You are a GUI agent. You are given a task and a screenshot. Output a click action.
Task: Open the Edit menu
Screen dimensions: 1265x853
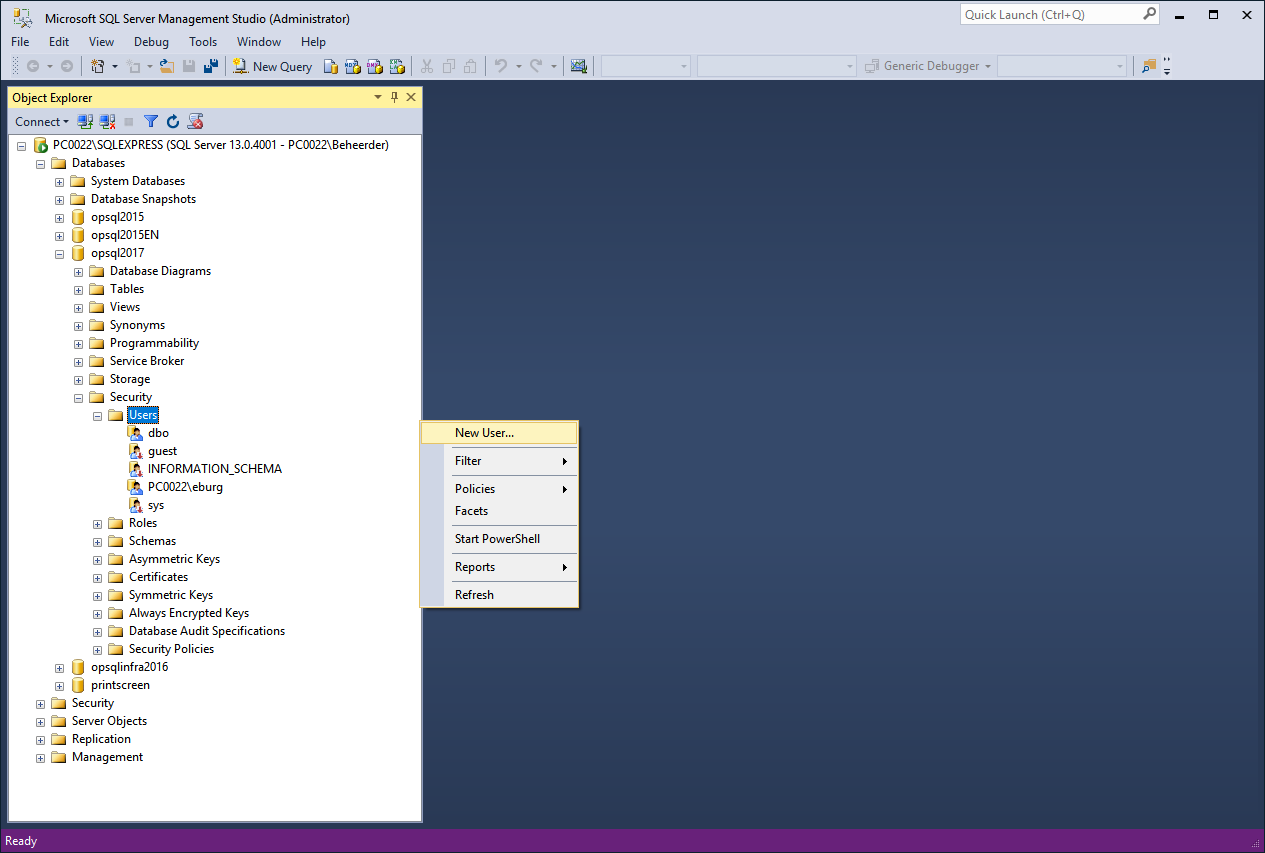(x=59, y=42)
